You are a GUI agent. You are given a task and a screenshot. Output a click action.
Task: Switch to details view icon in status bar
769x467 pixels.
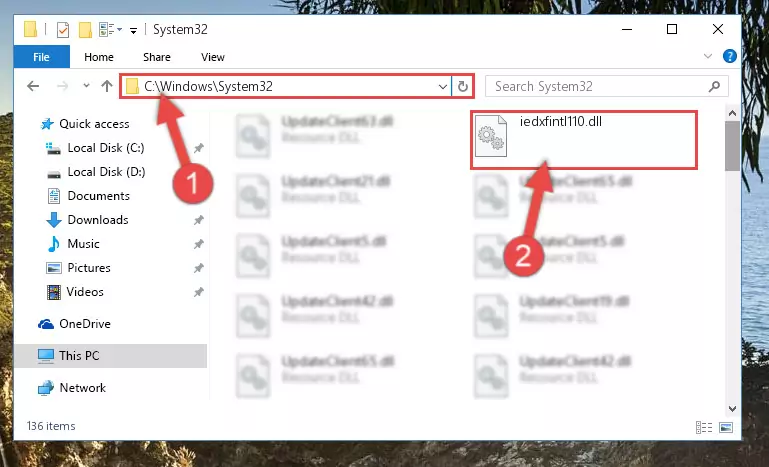704,427
